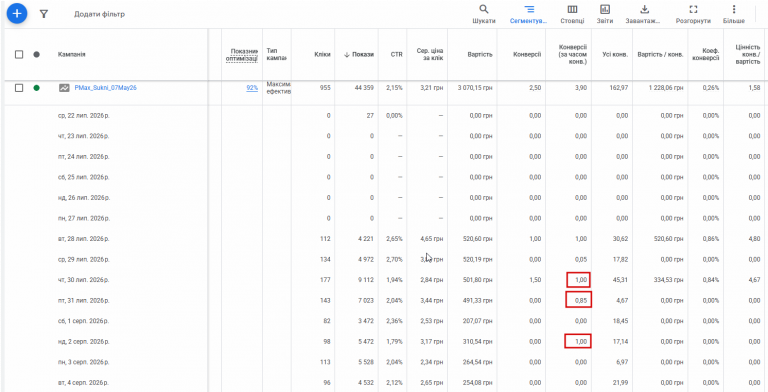Sort by the Вартість / конв. column header
Viewport: 768px width, 392px height.
tap(660, 54)
